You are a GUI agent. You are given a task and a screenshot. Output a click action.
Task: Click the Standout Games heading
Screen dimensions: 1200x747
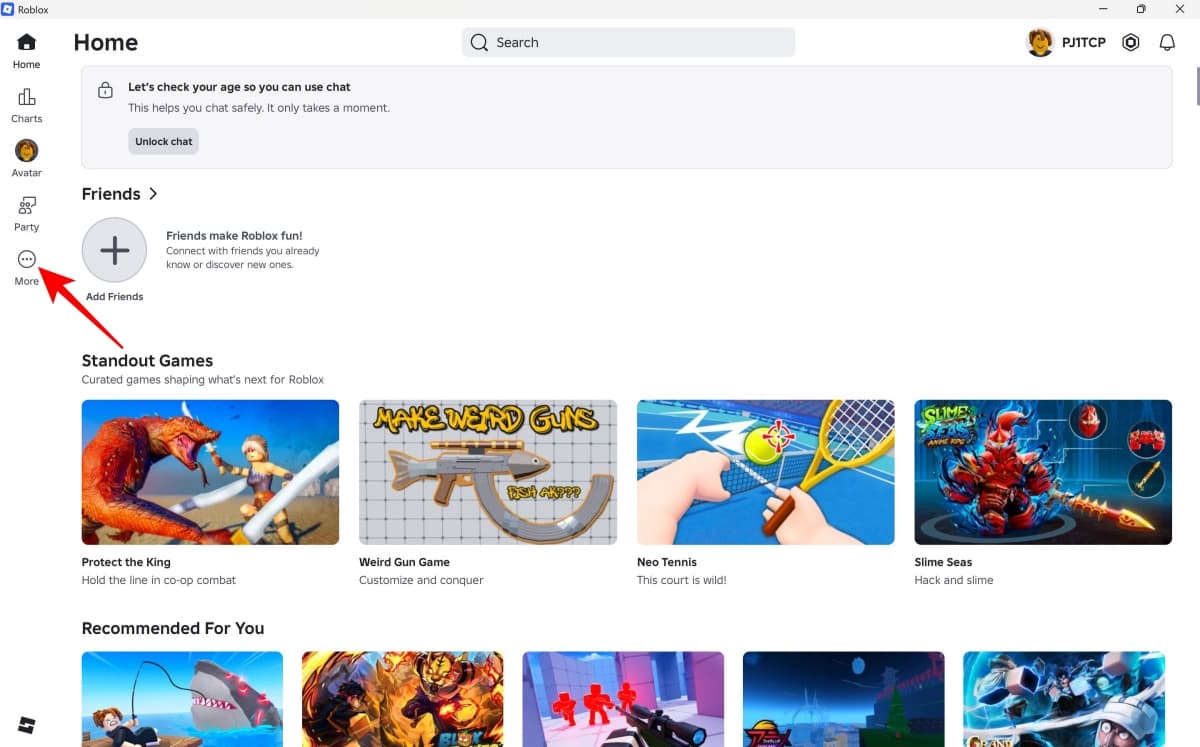(x=147, y=361)
